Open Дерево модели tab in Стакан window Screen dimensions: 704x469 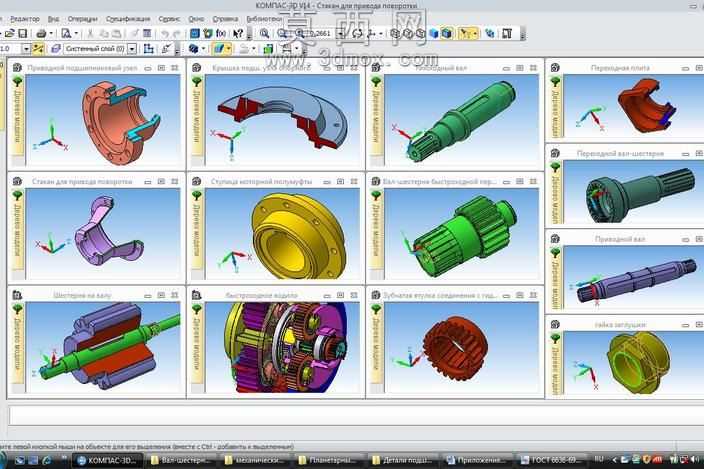click(x=18, y=230)
